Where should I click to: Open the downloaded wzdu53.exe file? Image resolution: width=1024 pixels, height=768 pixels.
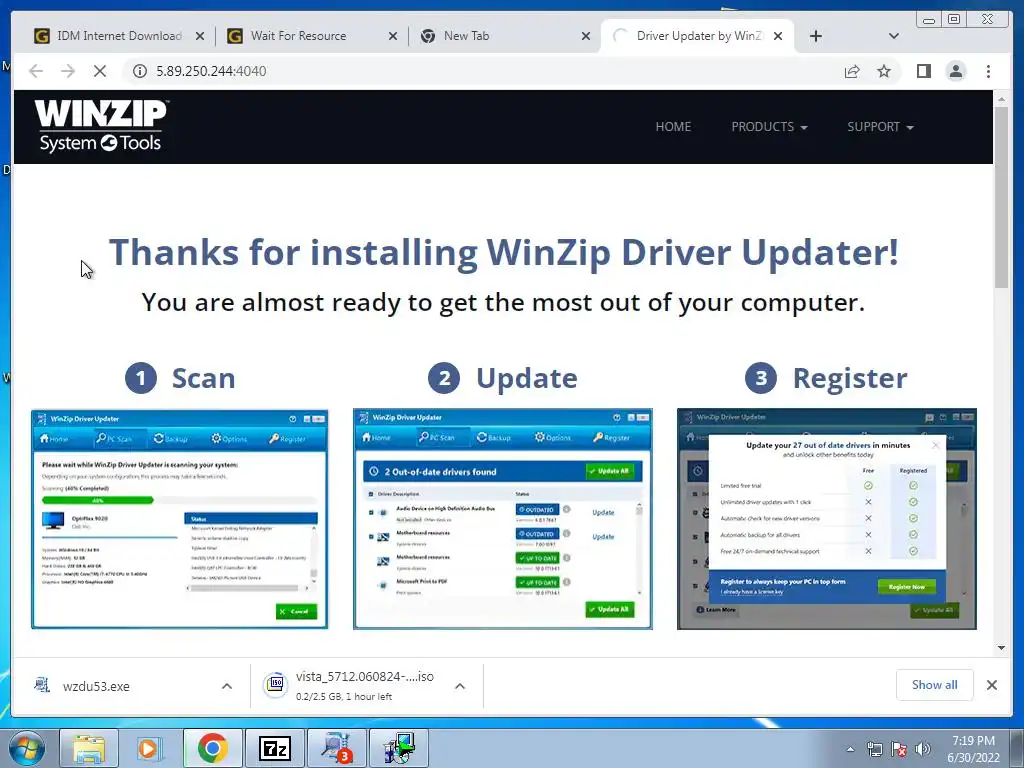point(96,686)
